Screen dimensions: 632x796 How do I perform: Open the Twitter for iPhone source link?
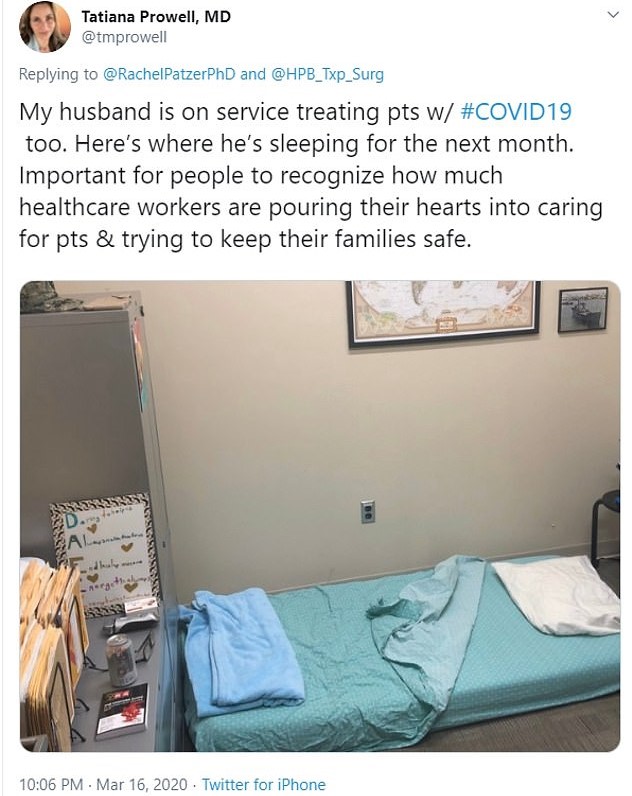tap(263, 784)
